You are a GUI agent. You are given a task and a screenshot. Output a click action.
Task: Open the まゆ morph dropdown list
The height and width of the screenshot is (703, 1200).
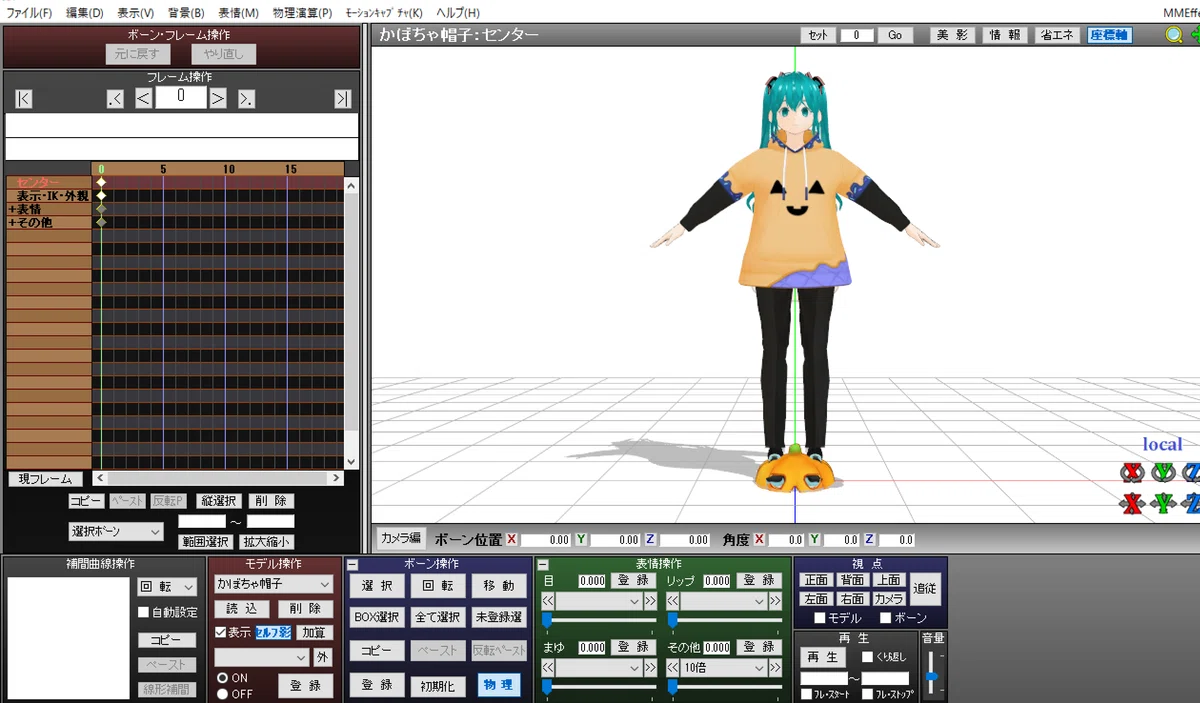coord(599,667)
